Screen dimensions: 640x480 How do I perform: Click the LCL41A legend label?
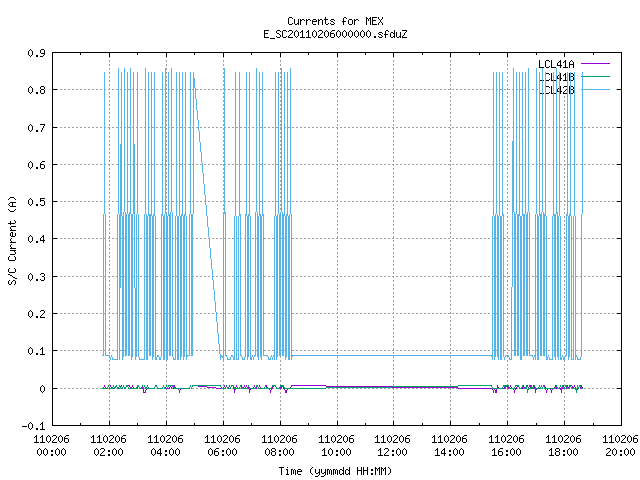(556, 64)
